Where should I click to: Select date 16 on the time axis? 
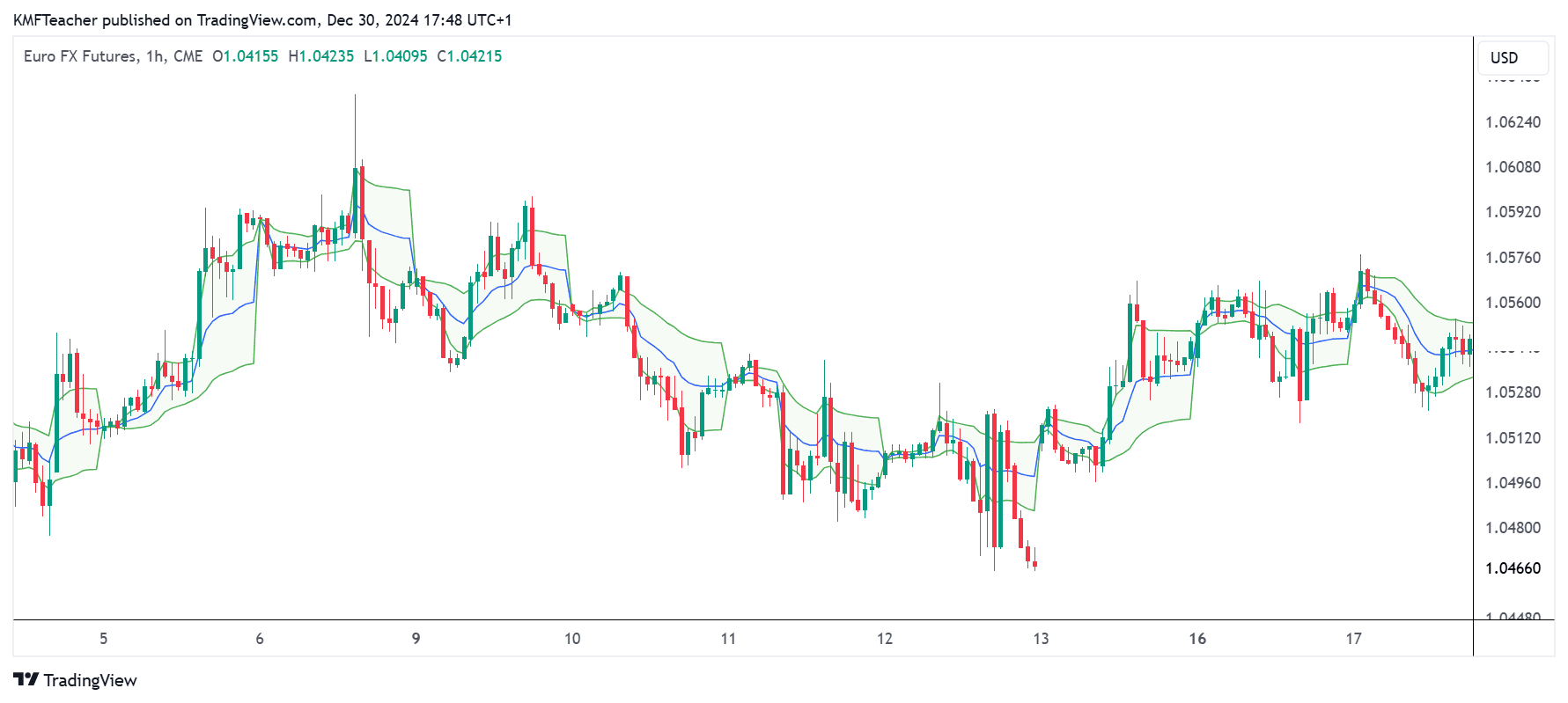click(x=1197, y=639)
